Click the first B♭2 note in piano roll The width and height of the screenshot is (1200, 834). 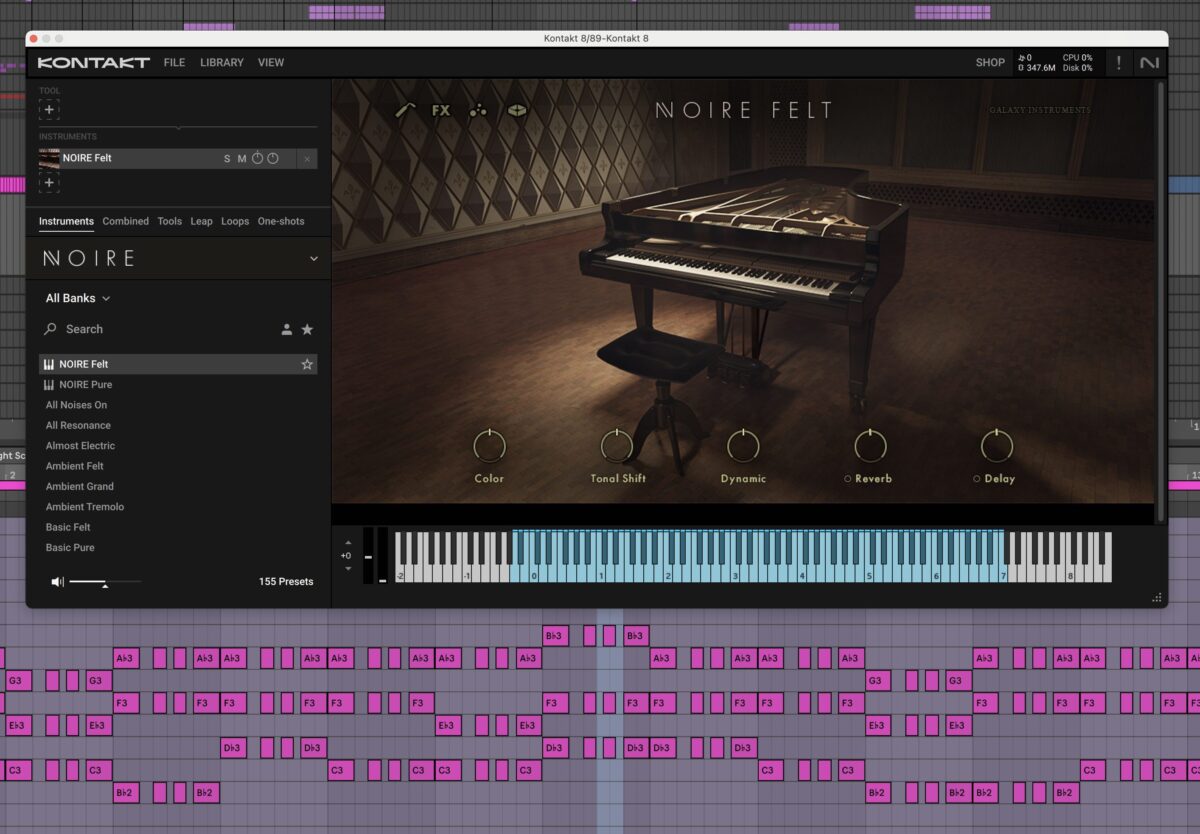pos(126,793)
